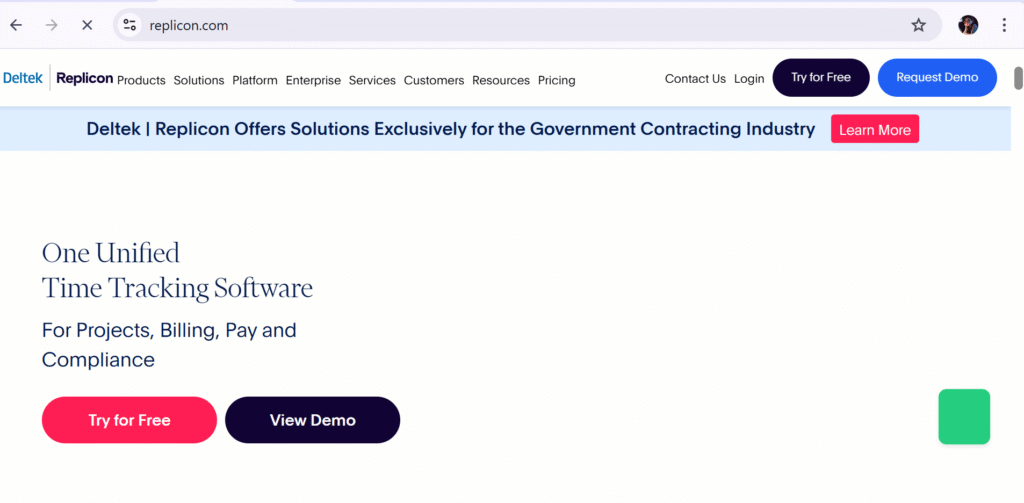
Task: Click the browser forward arrow
Action: coord(52,25)
